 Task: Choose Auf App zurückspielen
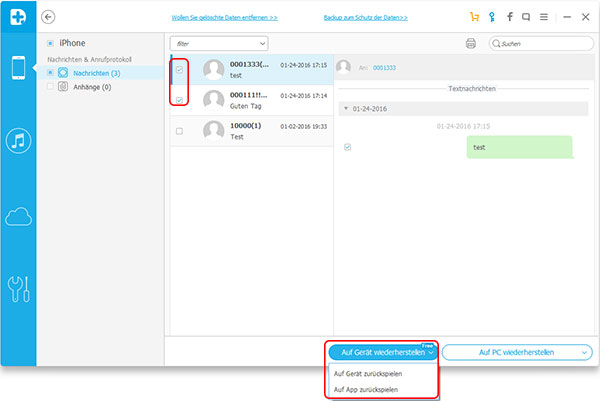tap(366, 390)
